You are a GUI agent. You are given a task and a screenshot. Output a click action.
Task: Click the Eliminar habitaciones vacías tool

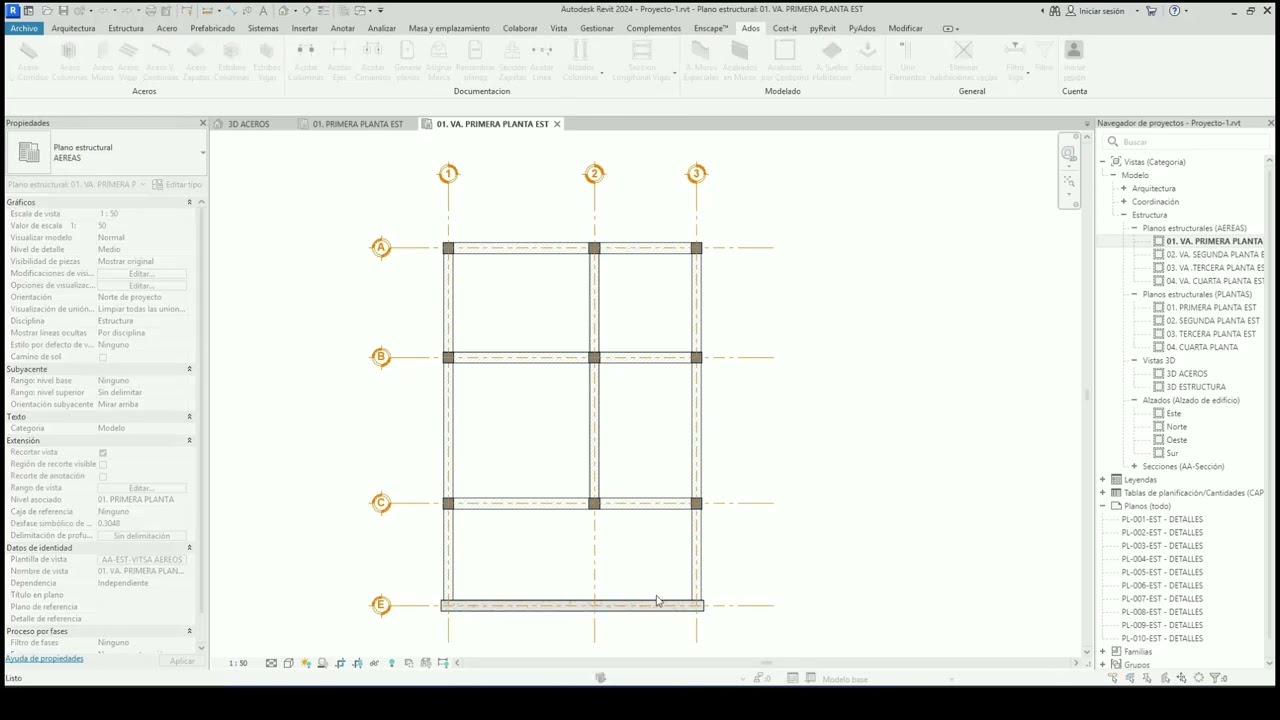pos(963,60)
